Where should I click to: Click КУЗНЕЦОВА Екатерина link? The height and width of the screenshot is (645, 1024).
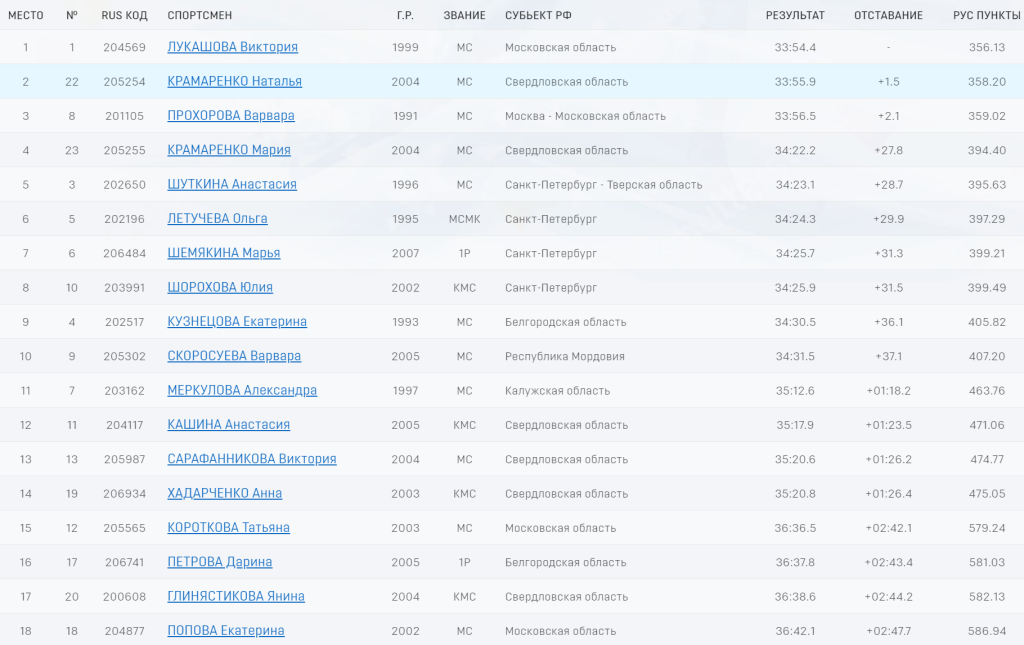pos(237,322)
